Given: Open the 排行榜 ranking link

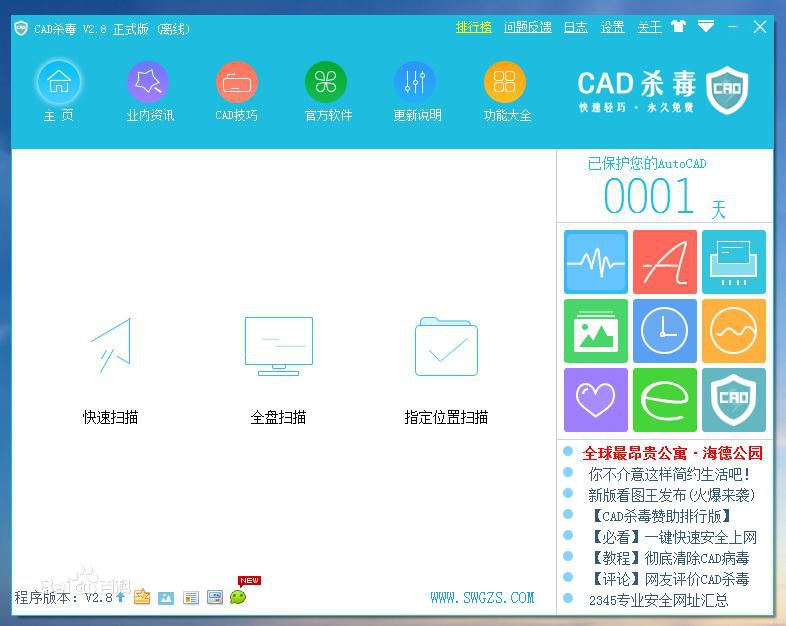Looking at the screenshot, I should click(x=473, y=27).
